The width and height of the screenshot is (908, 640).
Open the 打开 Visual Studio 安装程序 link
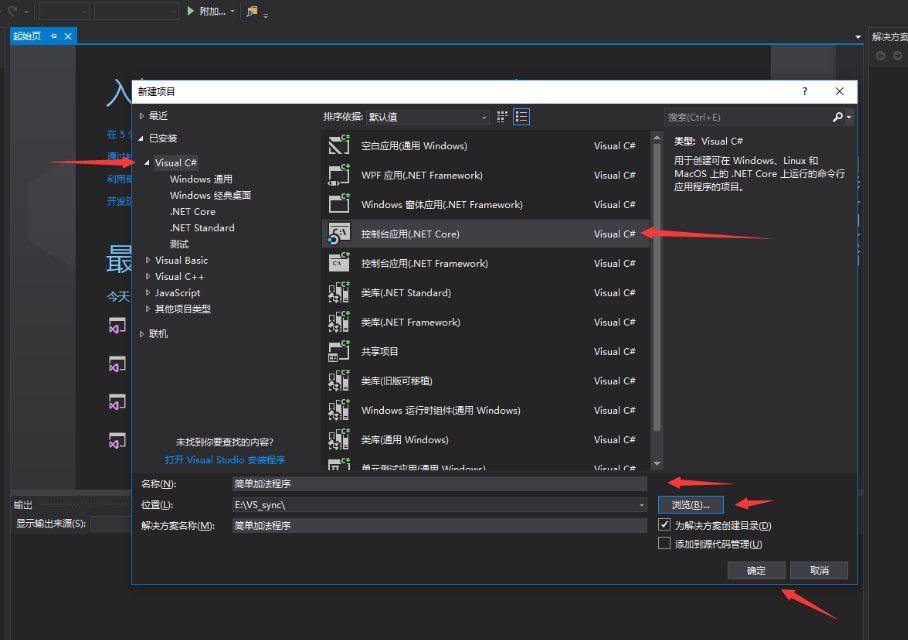pos(225,460)
